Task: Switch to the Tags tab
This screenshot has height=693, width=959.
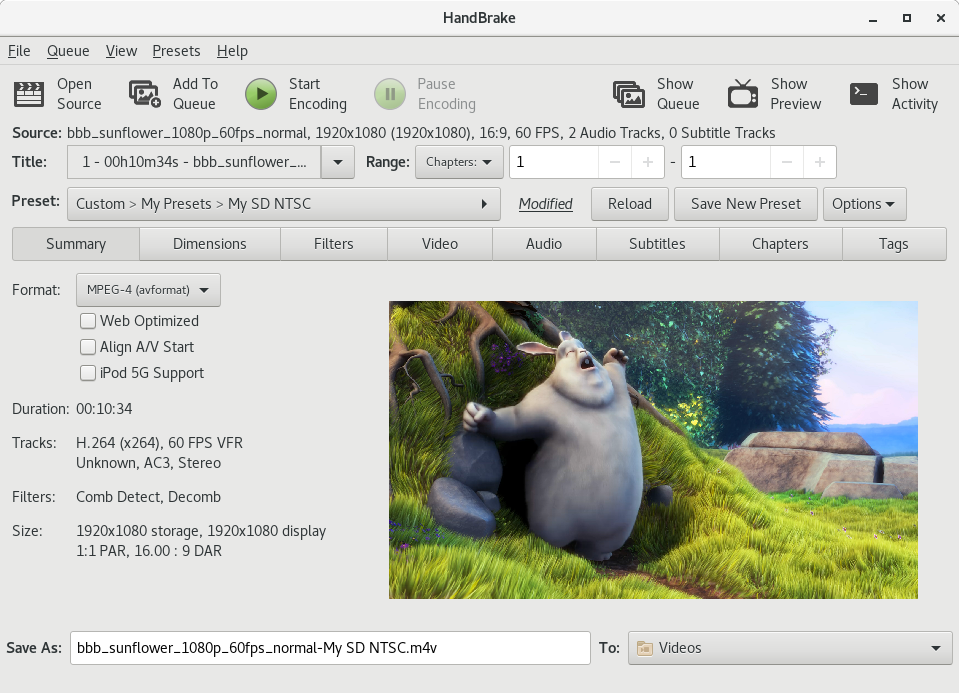Action: click(894, 244)
